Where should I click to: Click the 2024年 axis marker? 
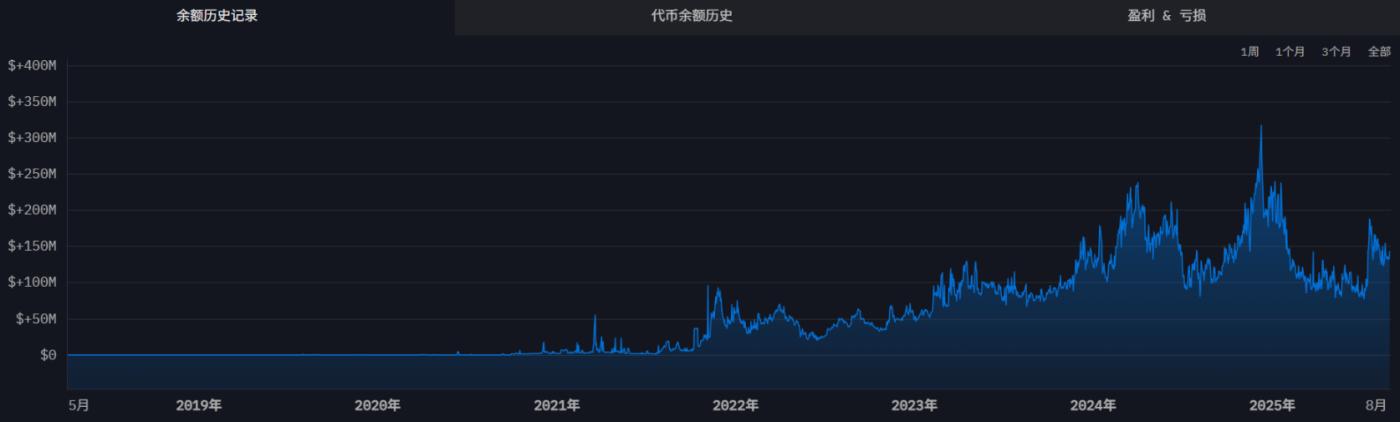(1093, 405)
